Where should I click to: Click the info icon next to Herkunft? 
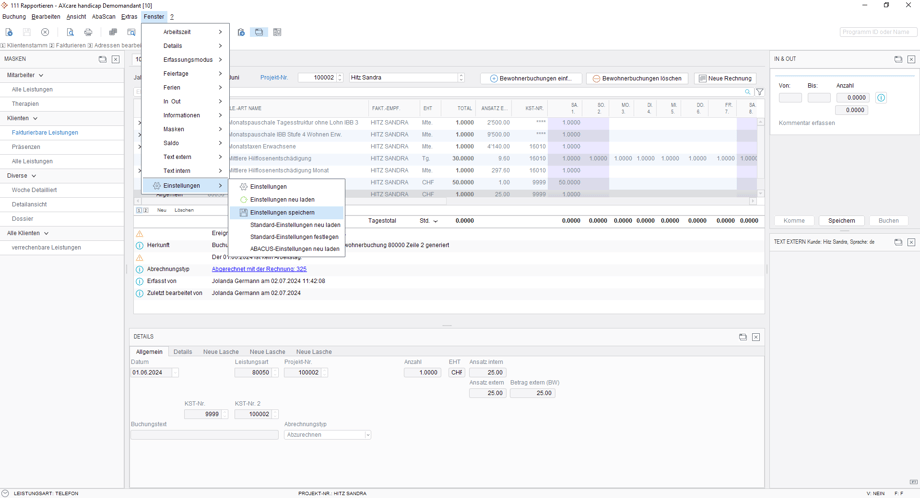140,245
